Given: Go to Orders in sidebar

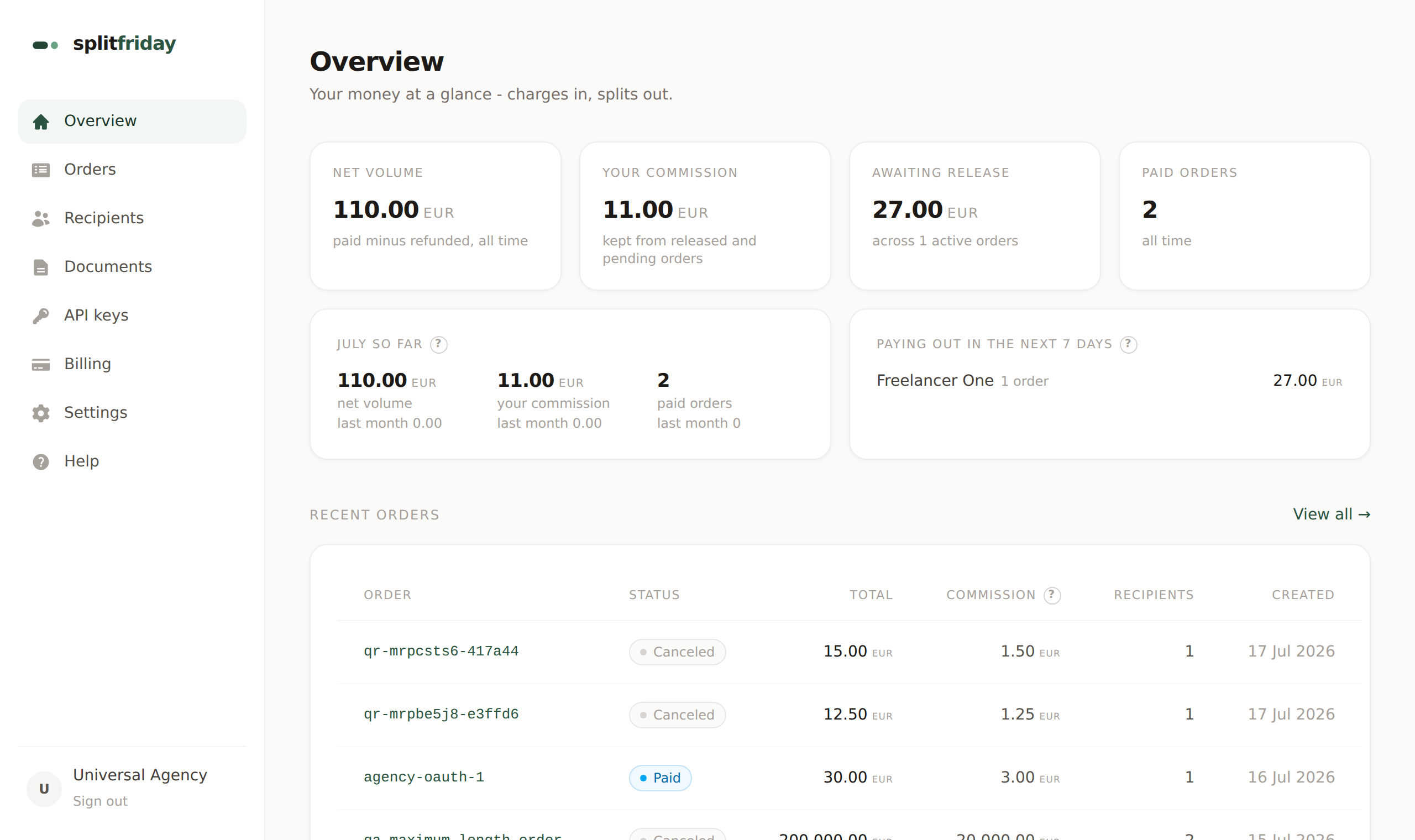Looking at the screenshot, I should (132, 170).
